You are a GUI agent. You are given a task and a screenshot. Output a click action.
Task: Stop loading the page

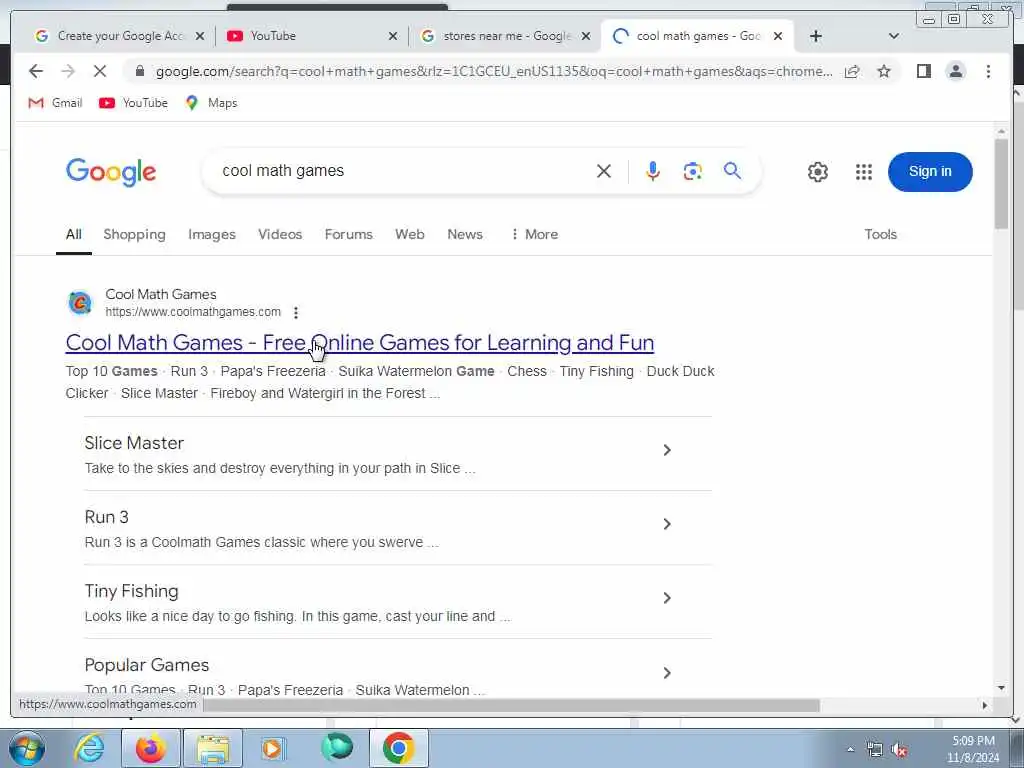click(100, 71)
